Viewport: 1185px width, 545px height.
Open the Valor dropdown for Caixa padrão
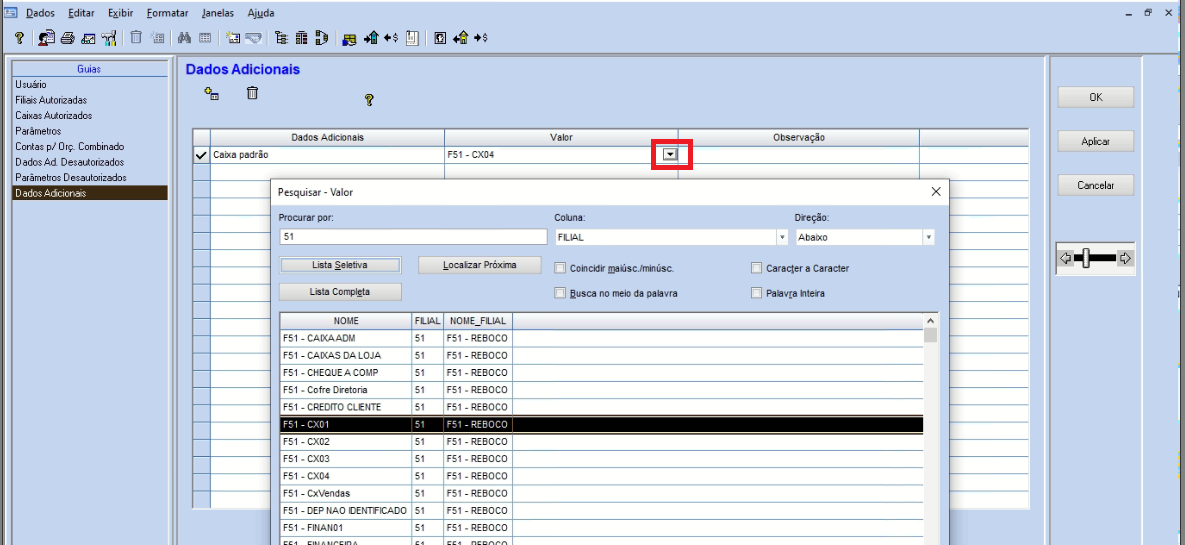click(x=670, y=155)
